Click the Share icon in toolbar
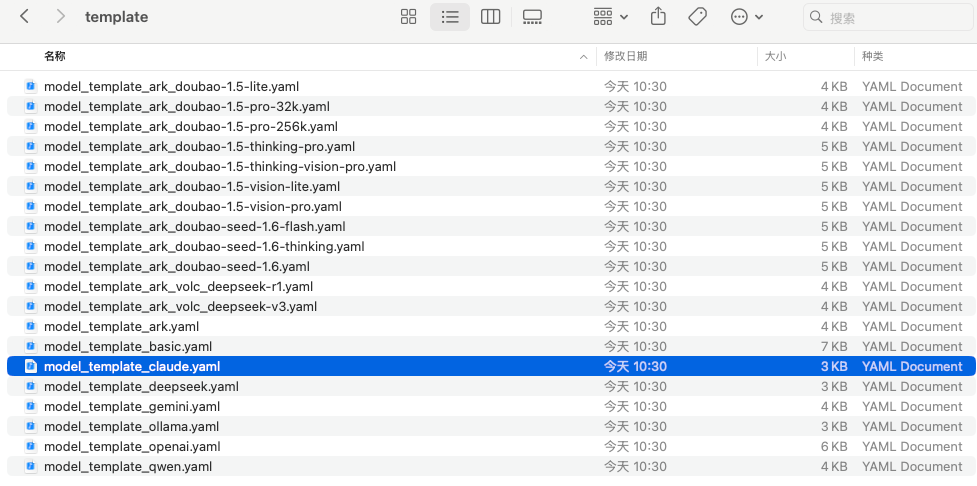Image resolution: width=977 pixels, height=486 pixels. (x=658, y=17)
